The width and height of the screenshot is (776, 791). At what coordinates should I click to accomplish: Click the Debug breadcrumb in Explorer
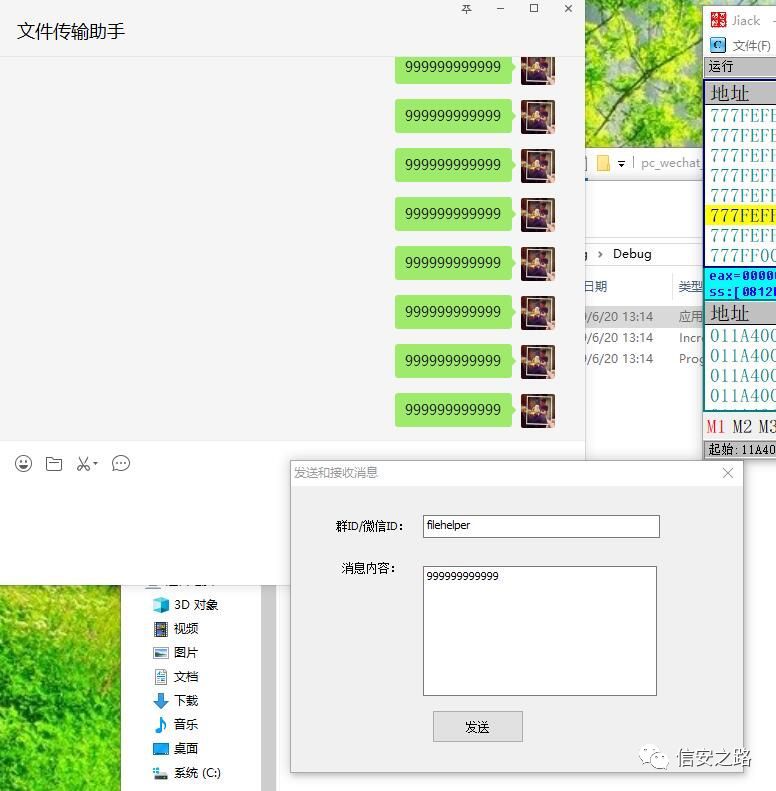(x=632, y=254)
